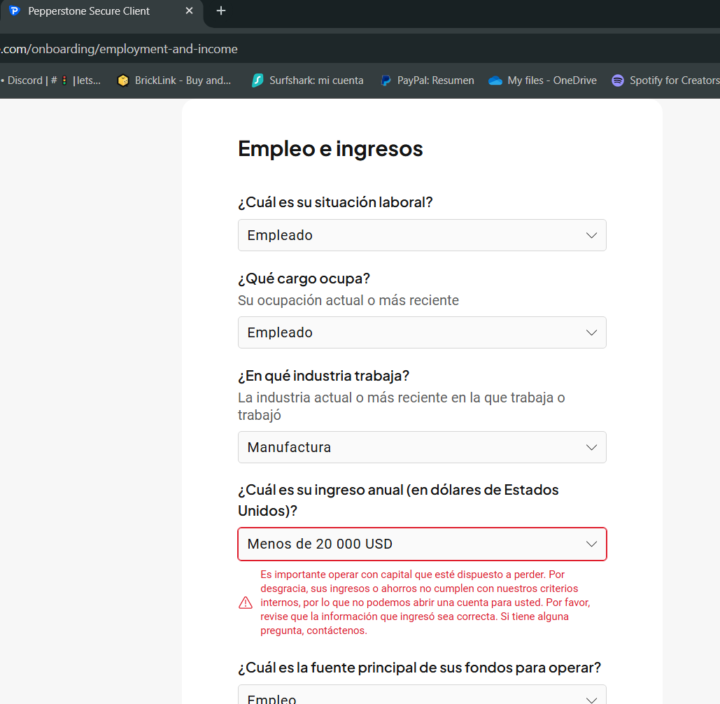Click the red income error message text
The image size is (720, 704).
pyautogui.click(x=425, y=603)
